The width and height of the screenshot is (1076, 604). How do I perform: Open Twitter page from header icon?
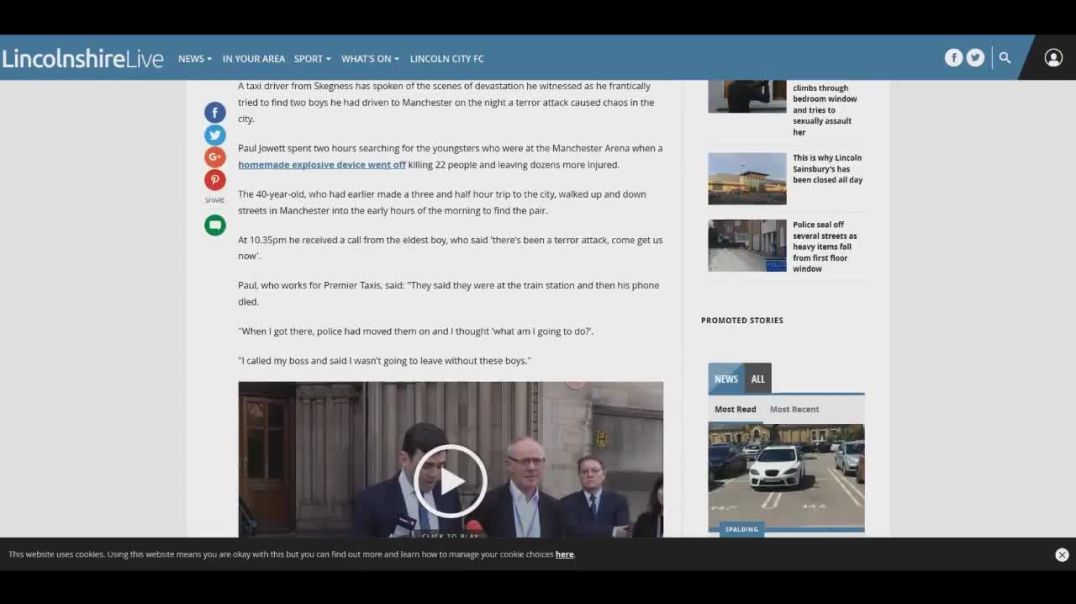[975, 58]
